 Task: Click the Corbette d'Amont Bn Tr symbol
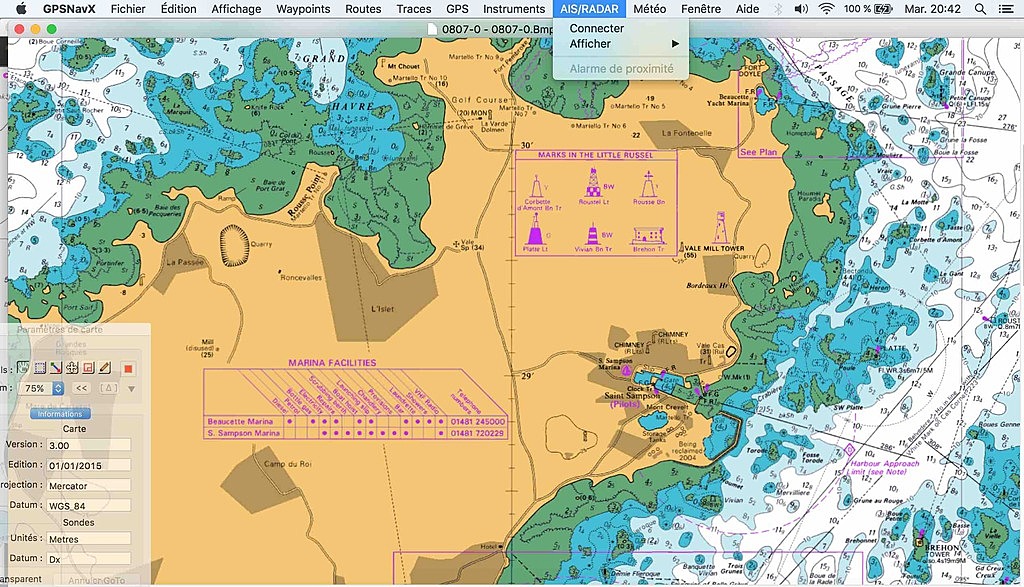[x=536, y=185]
